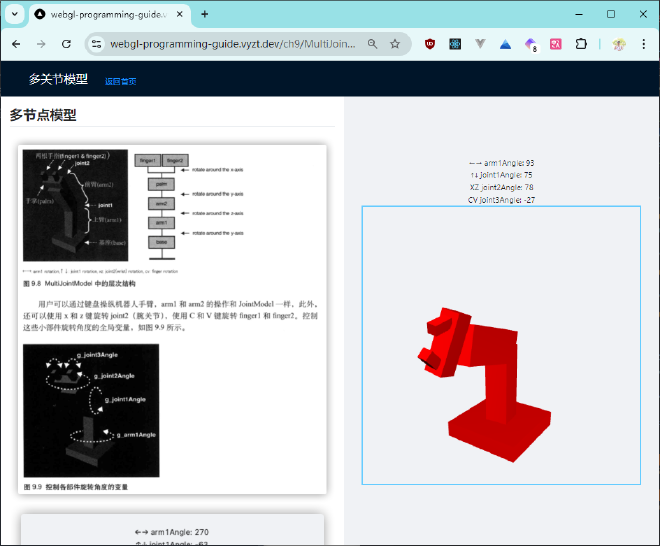Open the blue triangle extension icon
The width and height of the screenshot is (660, 546).
pyautogui.click(x=506, y=44)
